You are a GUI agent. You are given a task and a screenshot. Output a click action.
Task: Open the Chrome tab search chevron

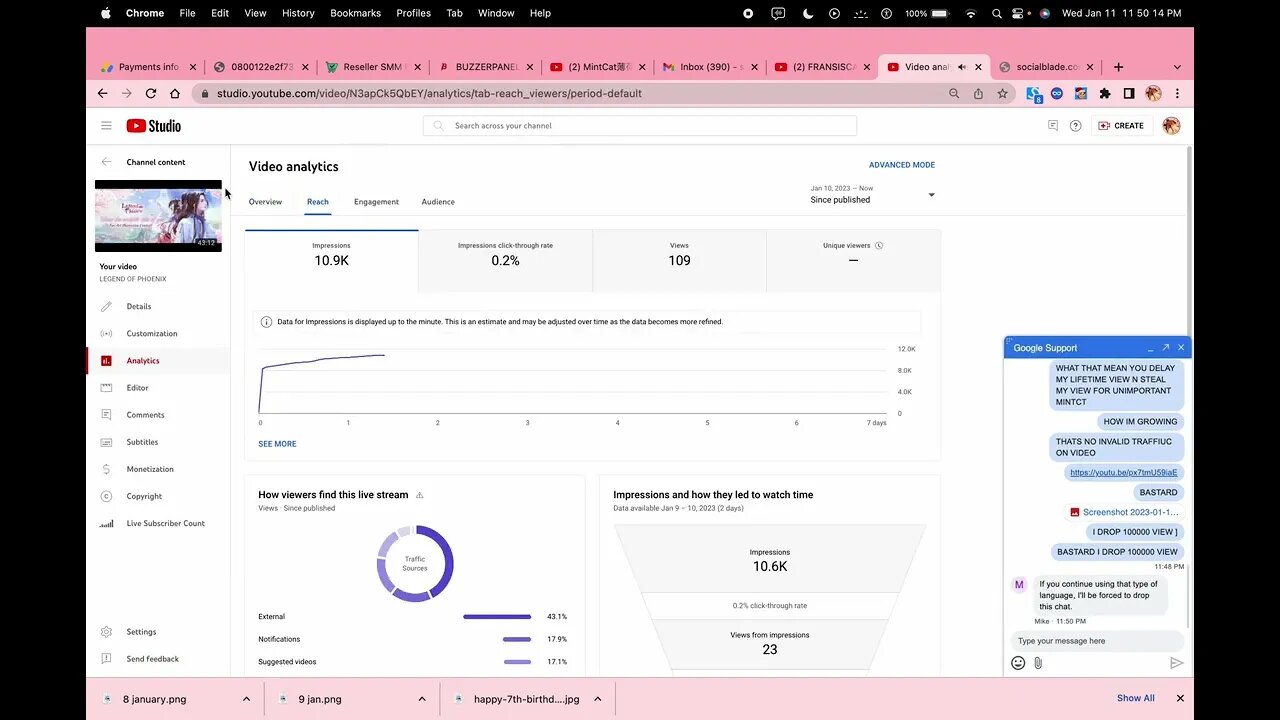(x=1177, y=67)
